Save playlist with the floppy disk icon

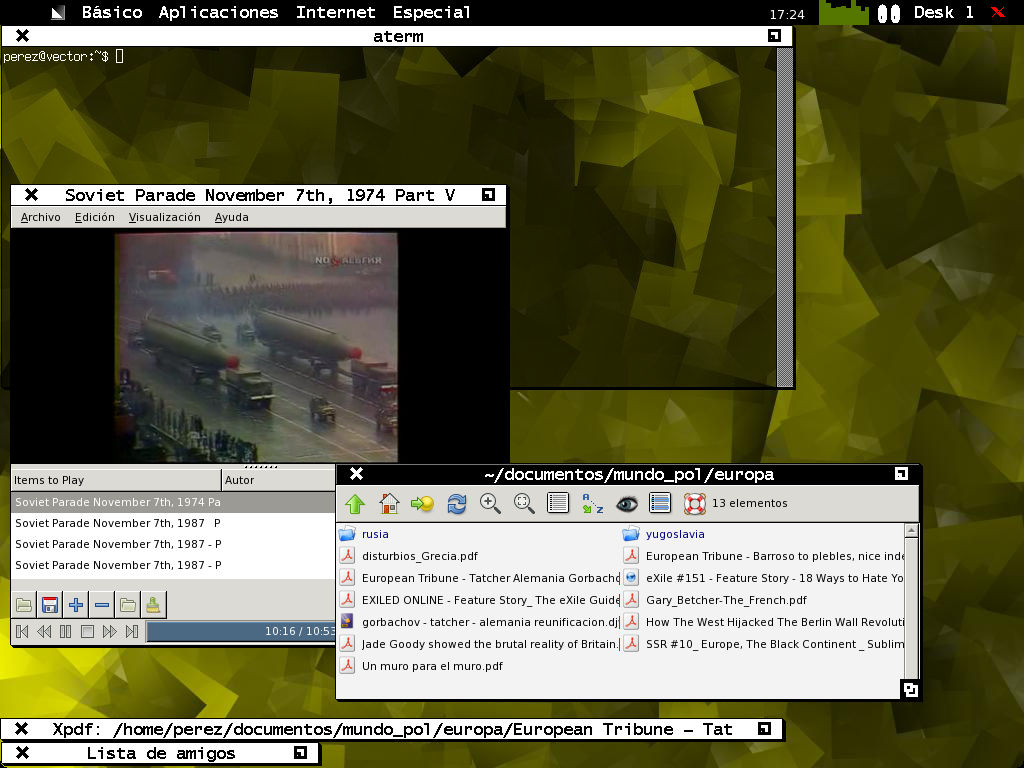(x=50, y=605)
